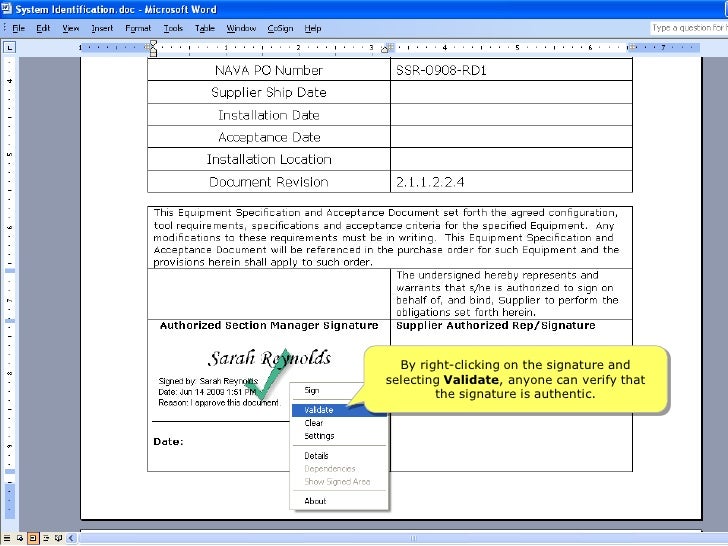Viewport: 728px width, 546px height.
Task: Open the Insert menu
Action: pyautogui.click(x=102, y=28)
